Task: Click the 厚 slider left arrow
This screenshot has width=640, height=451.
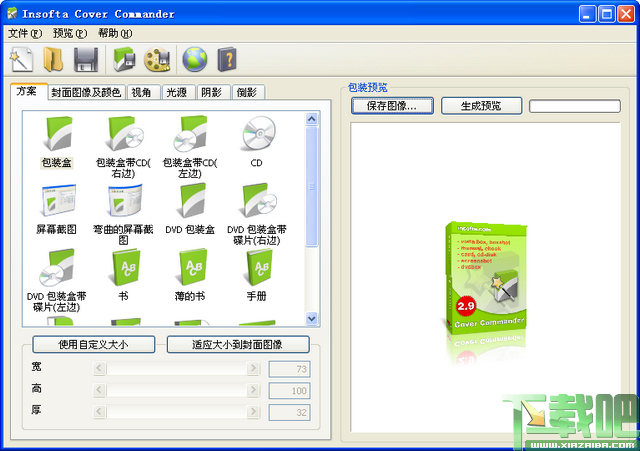Action: point(99,411)
